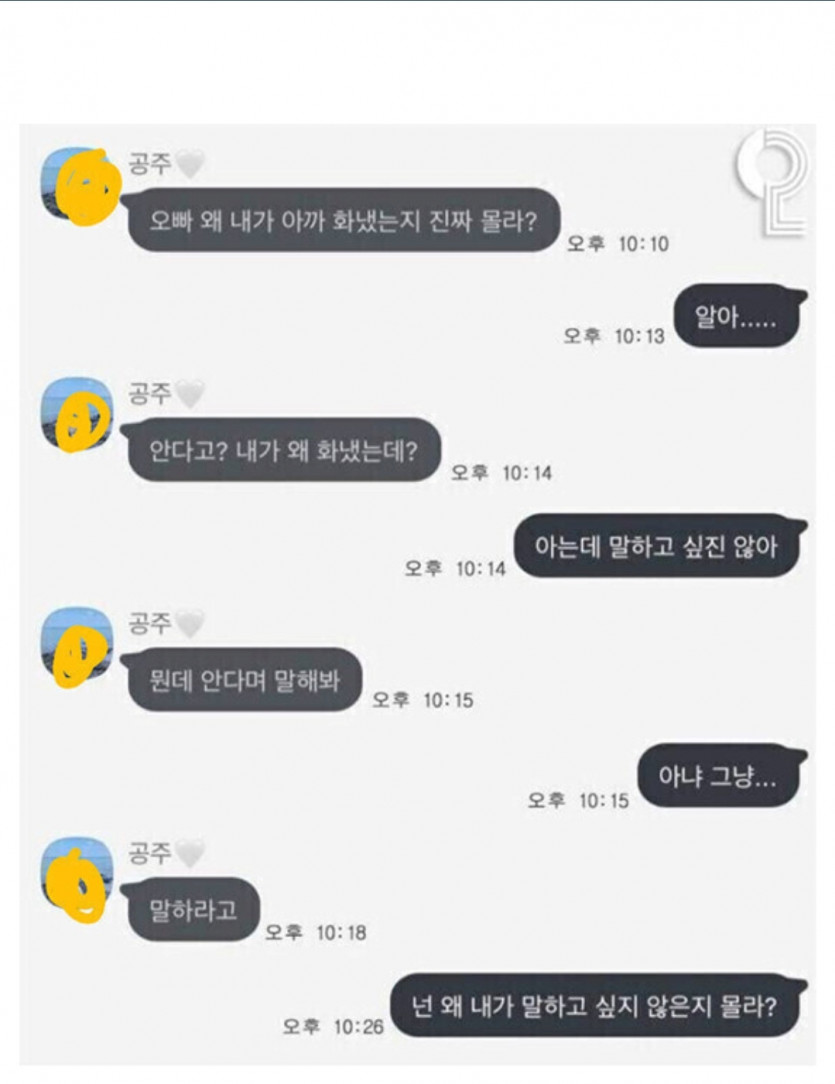Tap heart icon after second 공주 name

click(x=189, y=395)
